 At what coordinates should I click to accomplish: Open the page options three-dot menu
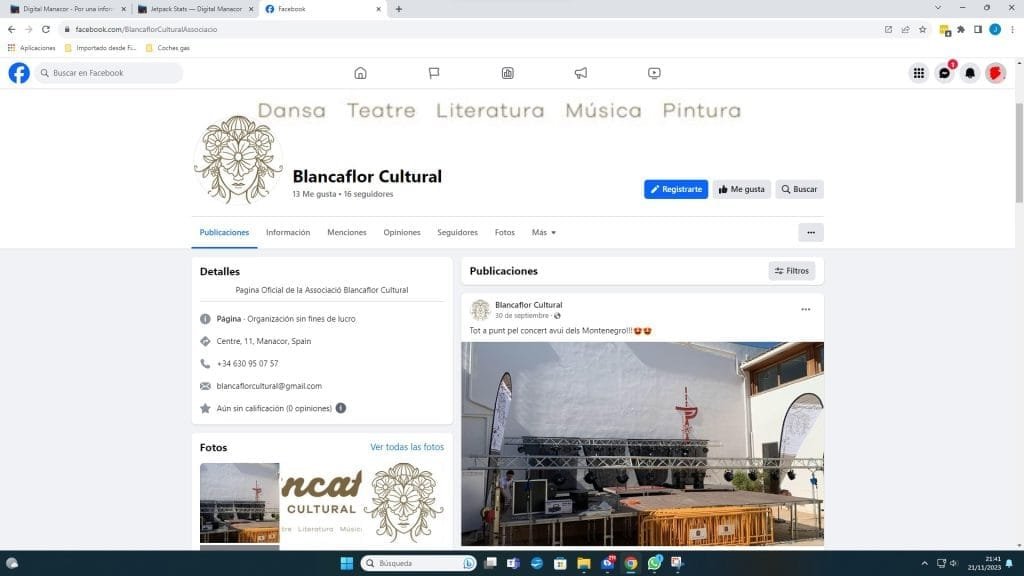[x=810, y=232]
